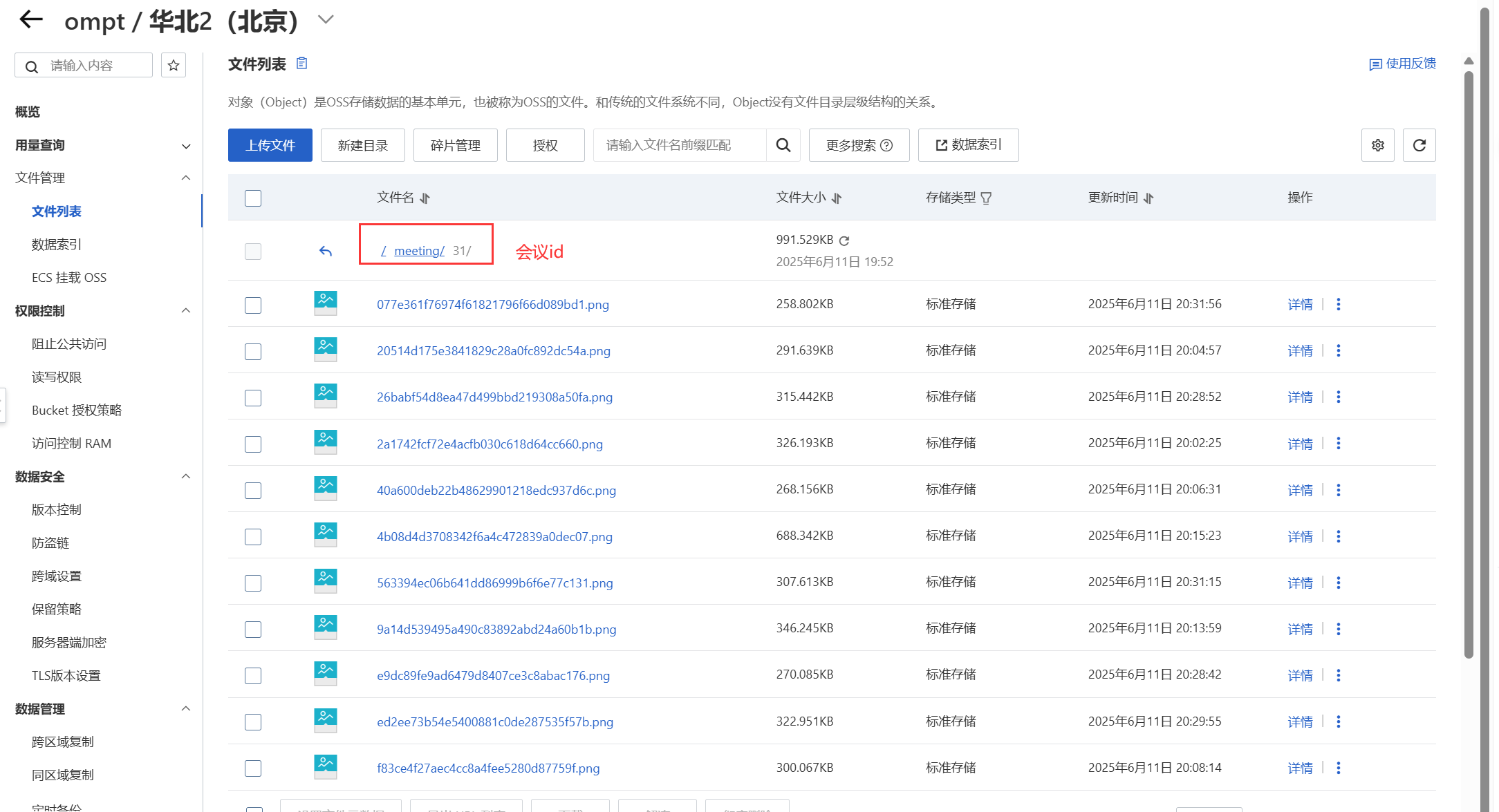Select Bucket 授权策略 in the sidebar
1499x812 pixels.
click(77, 410)
